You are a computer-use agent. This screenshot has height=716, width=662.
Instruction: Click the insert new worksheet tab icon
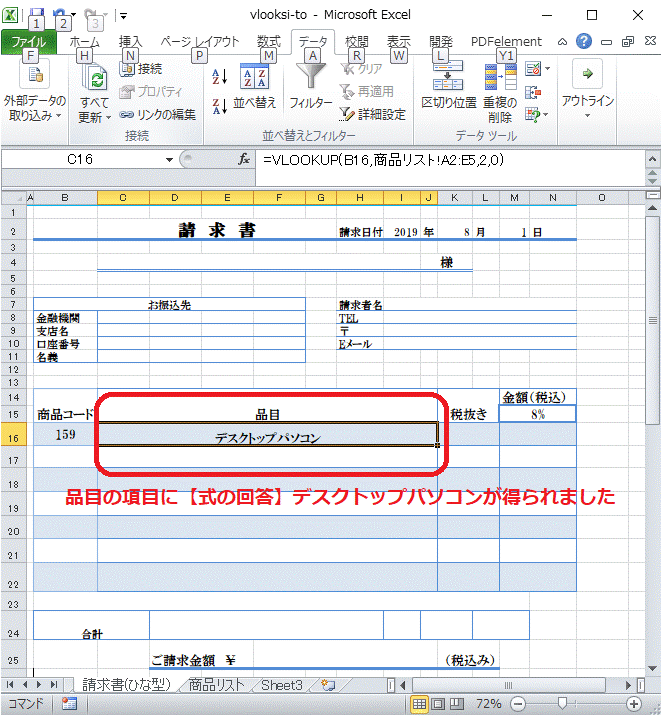click(326, 685)
